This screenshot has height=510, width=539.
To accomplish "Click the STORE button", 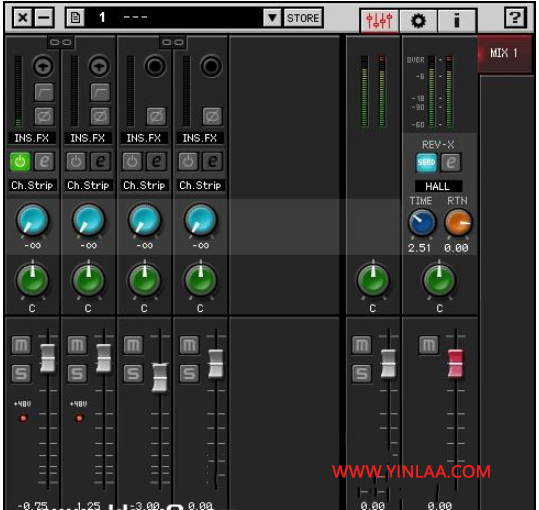I will tap(303, 18).
